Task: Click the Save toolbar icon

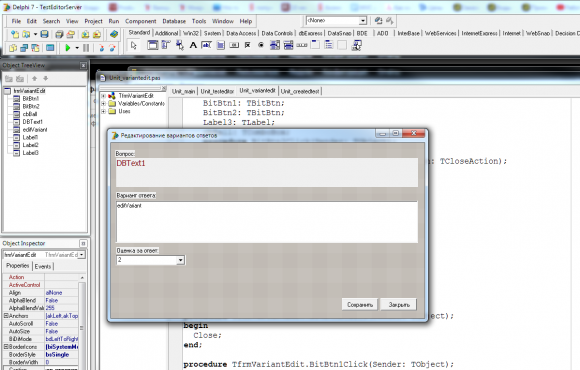Action: pyautogui.click(x=44, y=34)
